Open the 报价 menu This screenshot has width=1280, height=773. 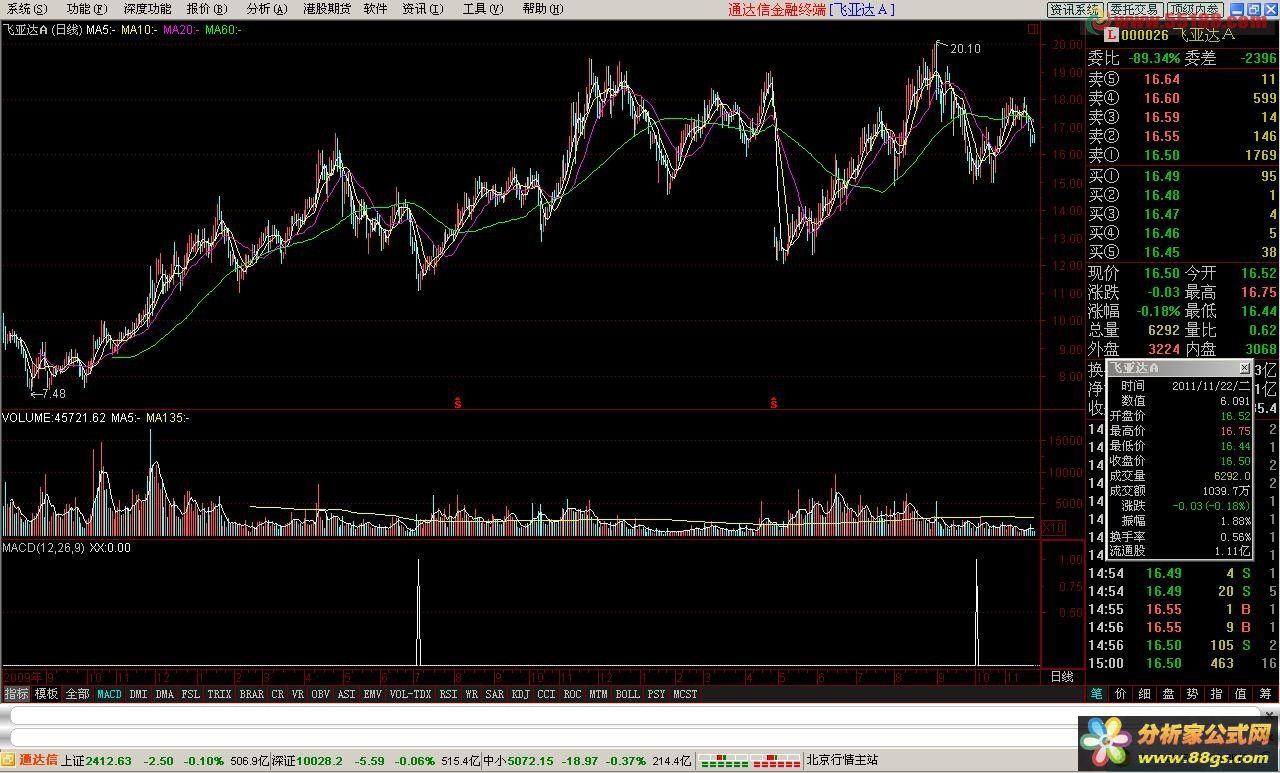206,9
